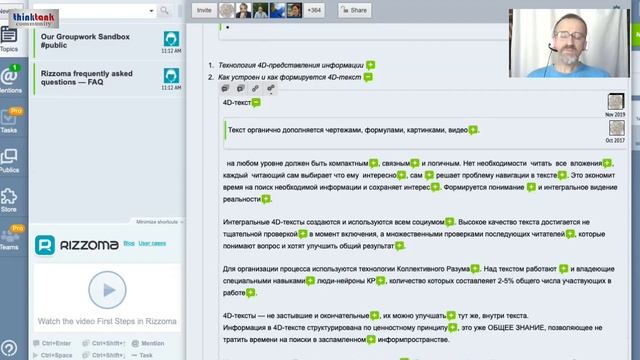Open the Tasks section in sidebar
This screenshot has height=360, width=640.
pyautogui.click(x=10, y=121)
